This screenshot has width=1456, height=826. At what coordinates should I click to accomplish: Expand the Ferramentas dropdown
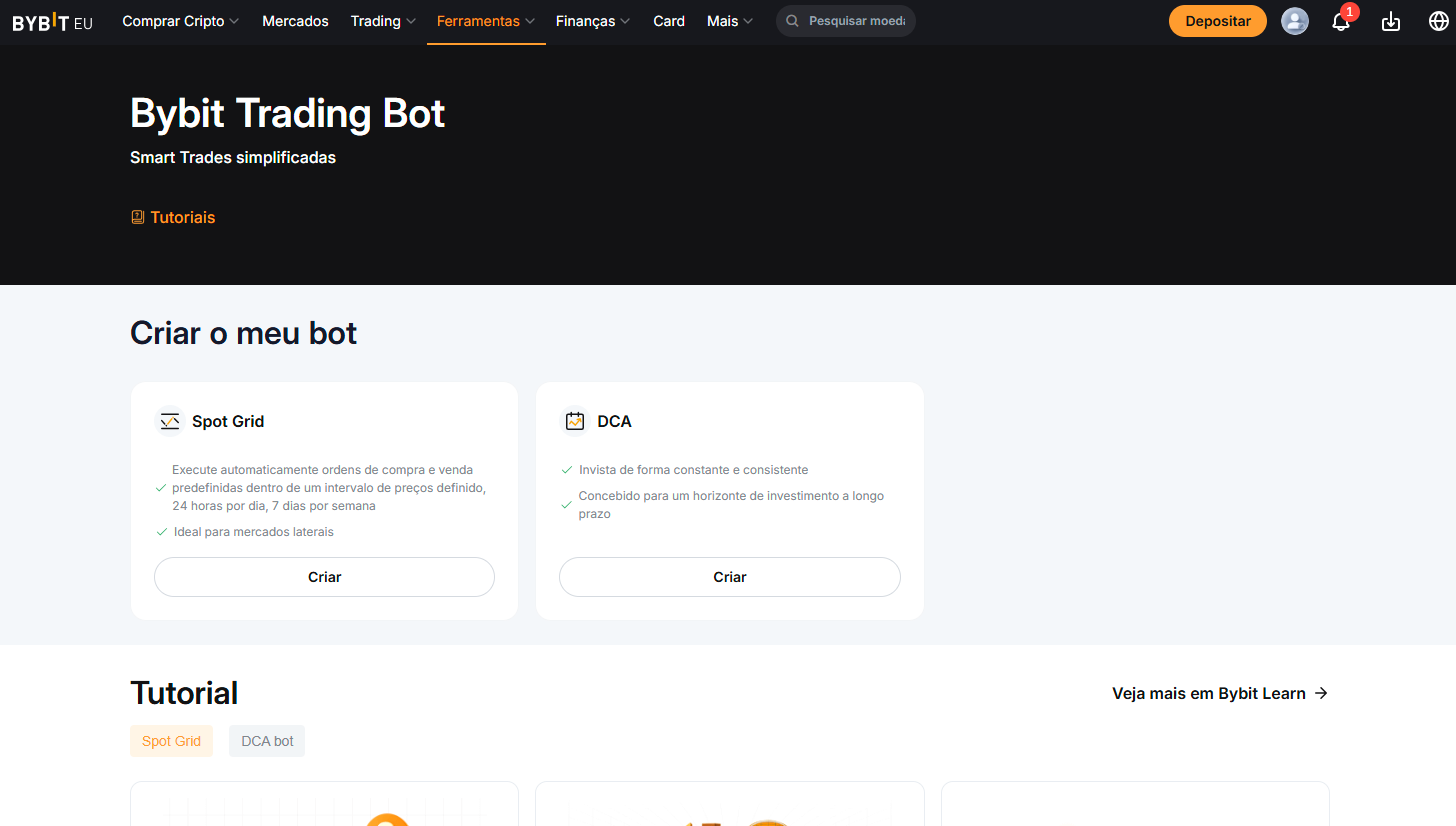pos(486,21)
